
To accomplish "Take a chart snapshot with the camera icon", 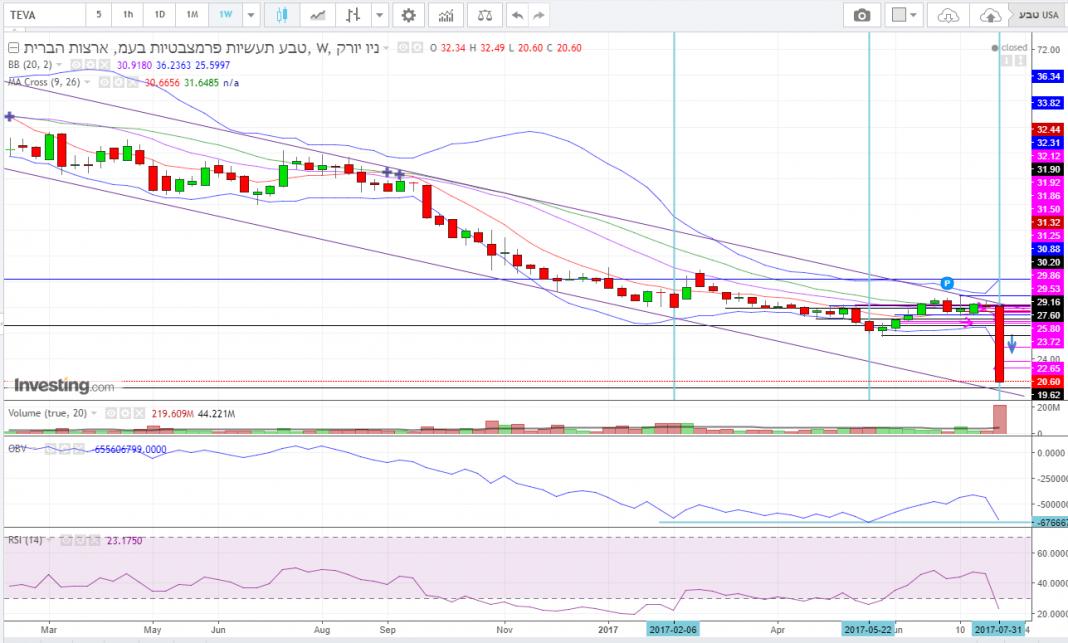I will [x=861, y=15].
